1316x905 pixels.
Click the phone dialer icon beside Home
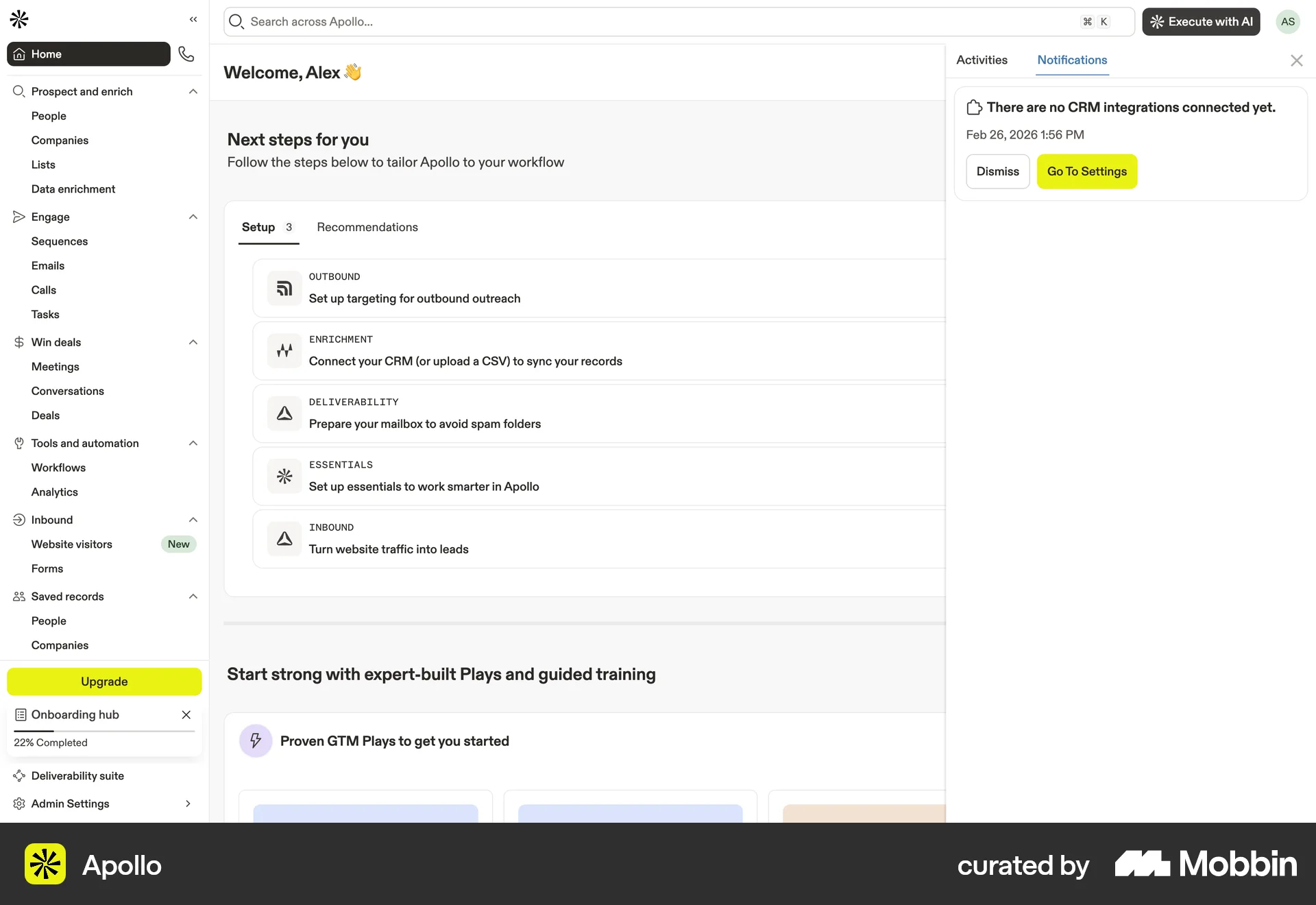coord(186,54)
